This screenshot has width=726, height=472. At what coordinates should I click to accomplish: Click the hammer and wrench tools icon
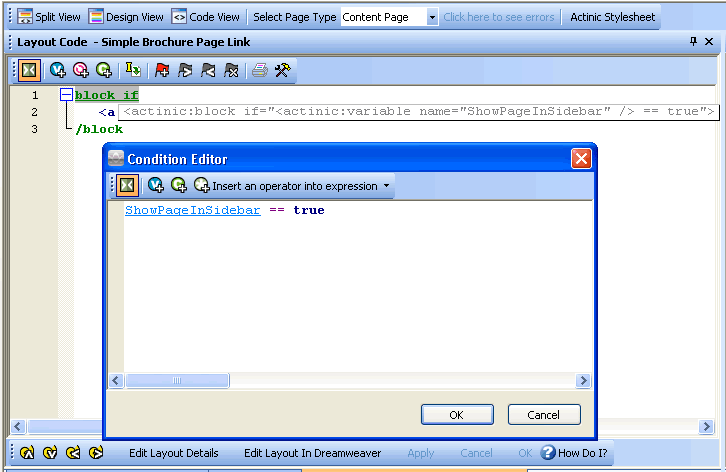point(283,70)
